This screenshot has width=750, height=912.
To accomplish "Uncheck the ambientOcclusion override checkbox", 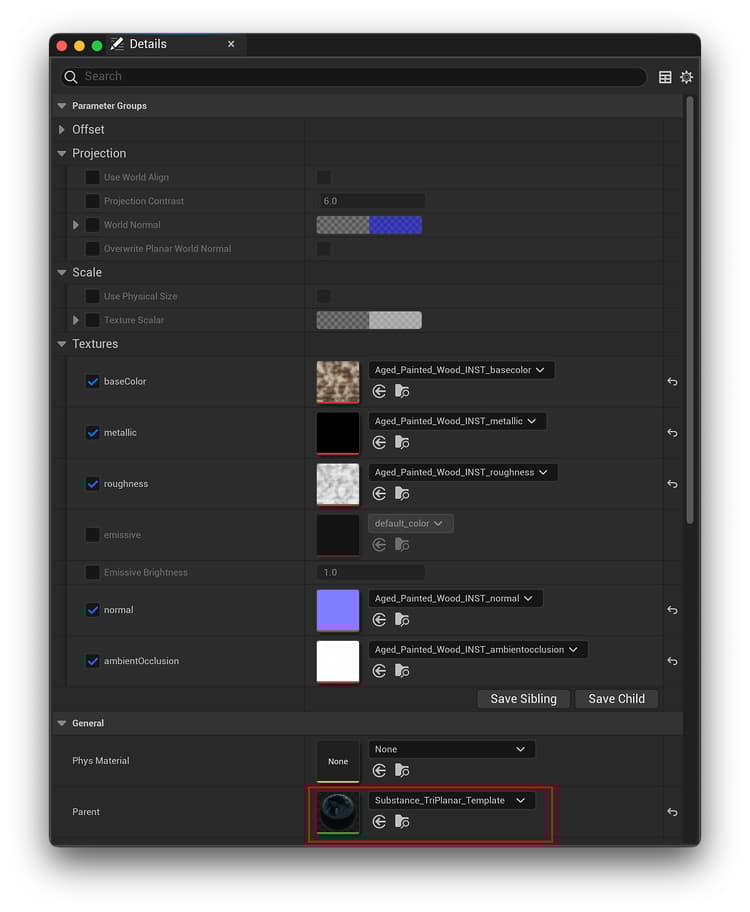I will point(93,661).
